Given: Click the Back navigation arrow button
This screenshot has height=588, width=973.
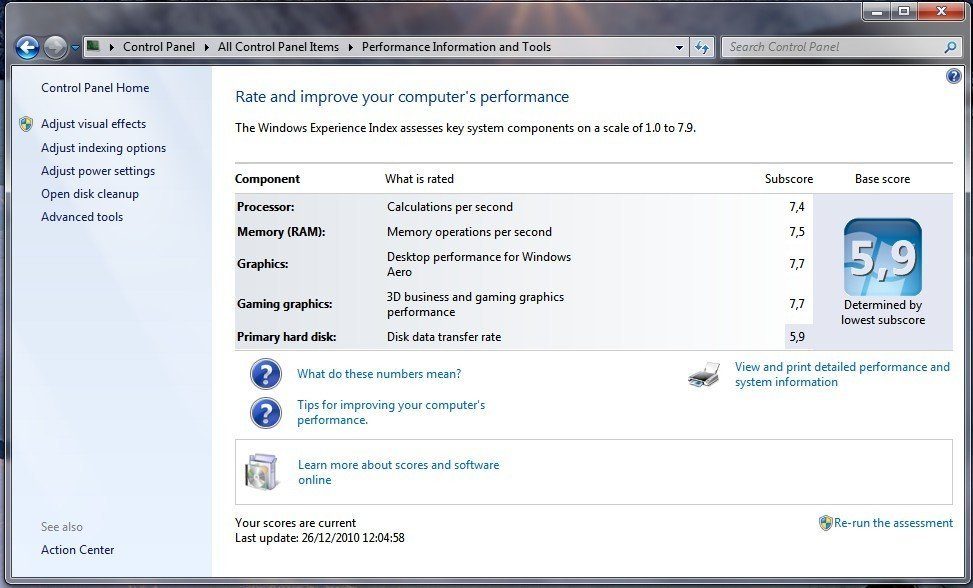Looking at the screenshot, I should pyautogui.click(x=27, y=47).
